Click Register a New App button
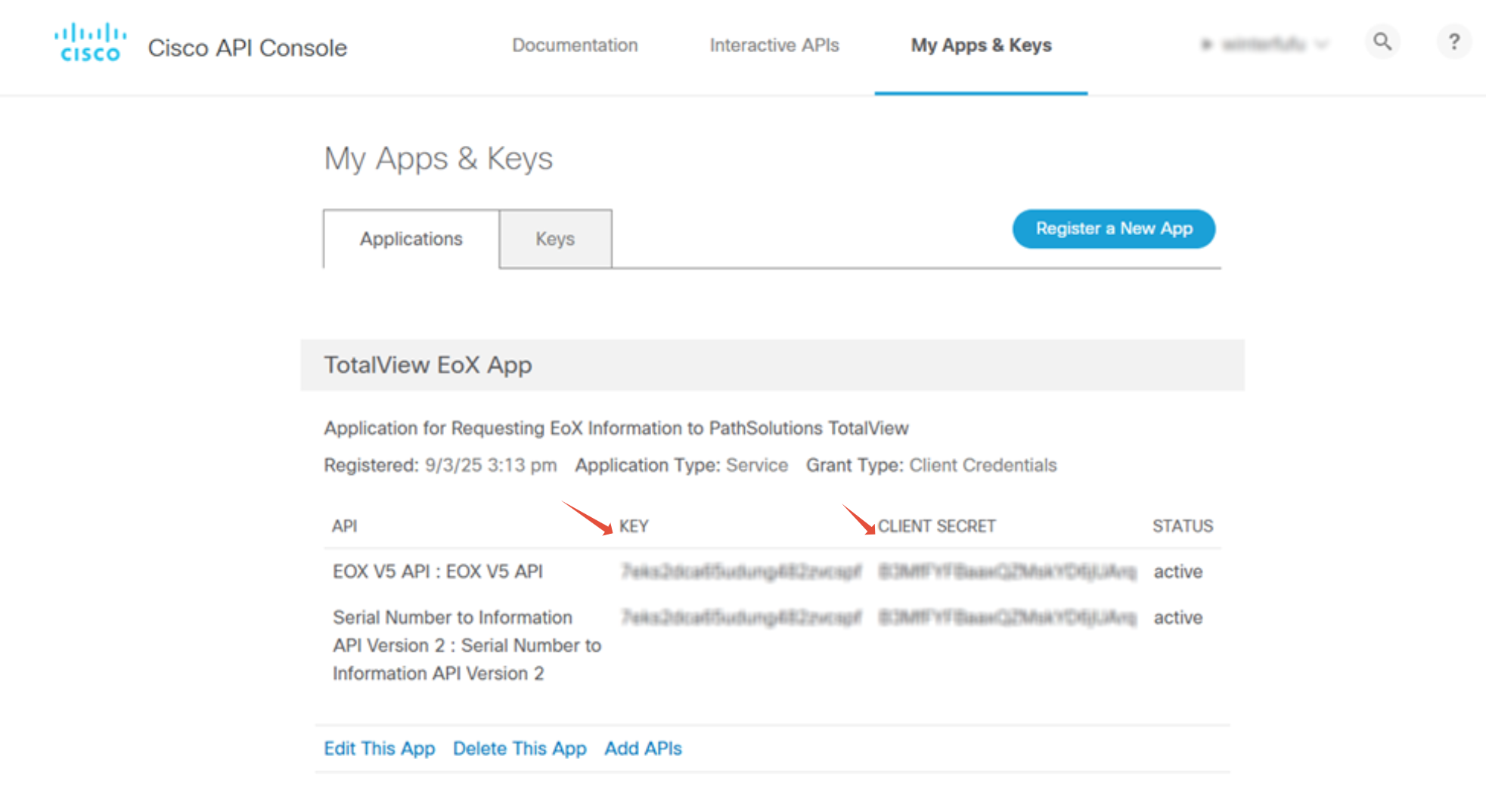This screenshot has height=812, width=1486. (1114, 229)
